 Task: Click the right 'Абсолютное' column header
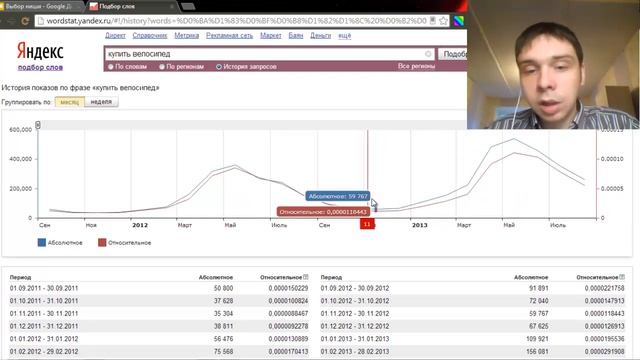tap(531, 277)
